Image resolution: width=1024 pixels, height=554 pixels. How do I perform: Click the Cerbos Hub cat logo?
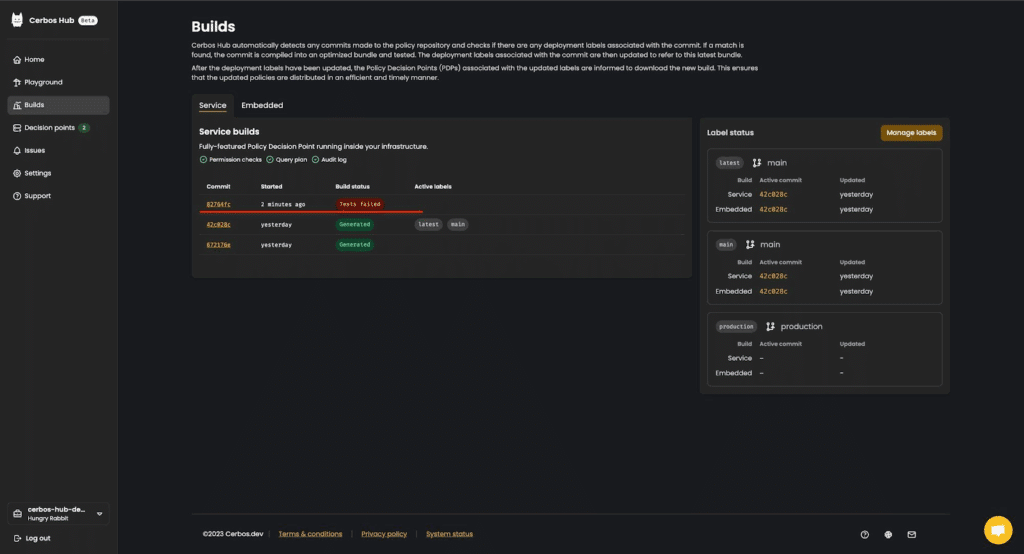coord(17,20)
